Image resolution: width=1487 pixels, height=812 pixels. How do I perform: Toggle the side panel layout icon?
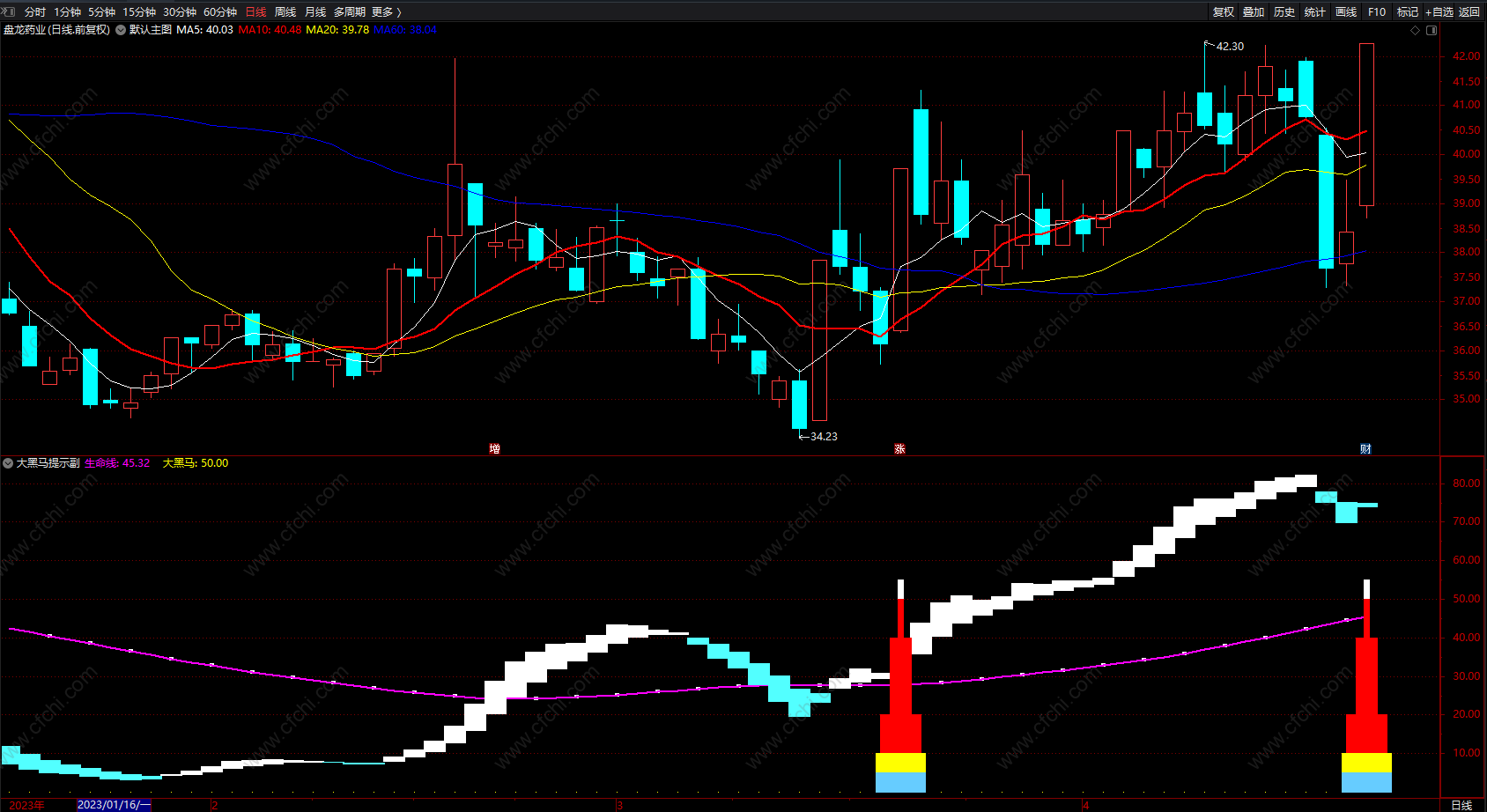point(1432,30)
